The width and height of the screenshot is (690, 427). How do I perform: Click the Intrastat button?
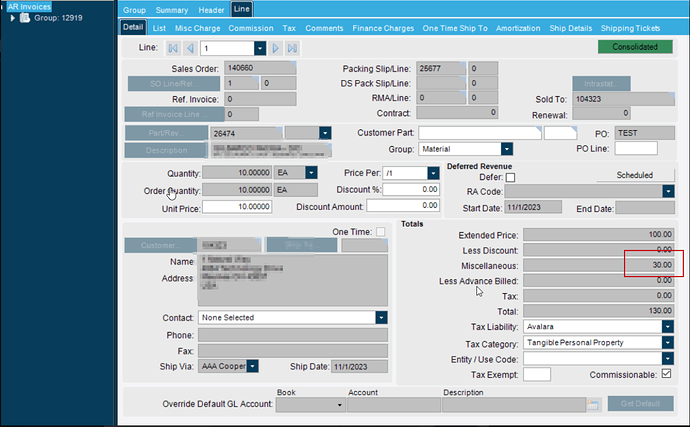click(x=601, y=84)
